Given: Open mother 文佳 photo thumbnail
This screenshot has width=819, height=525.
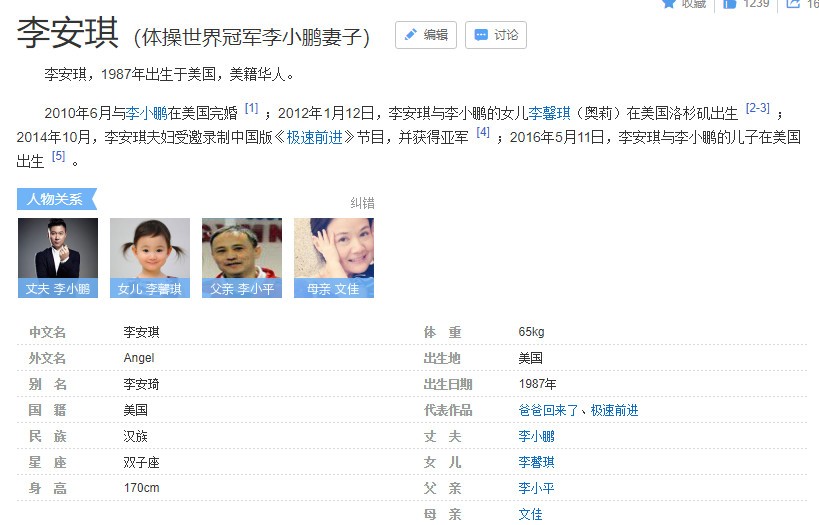Looking at the screenshot, I should [x=334, y=257].
